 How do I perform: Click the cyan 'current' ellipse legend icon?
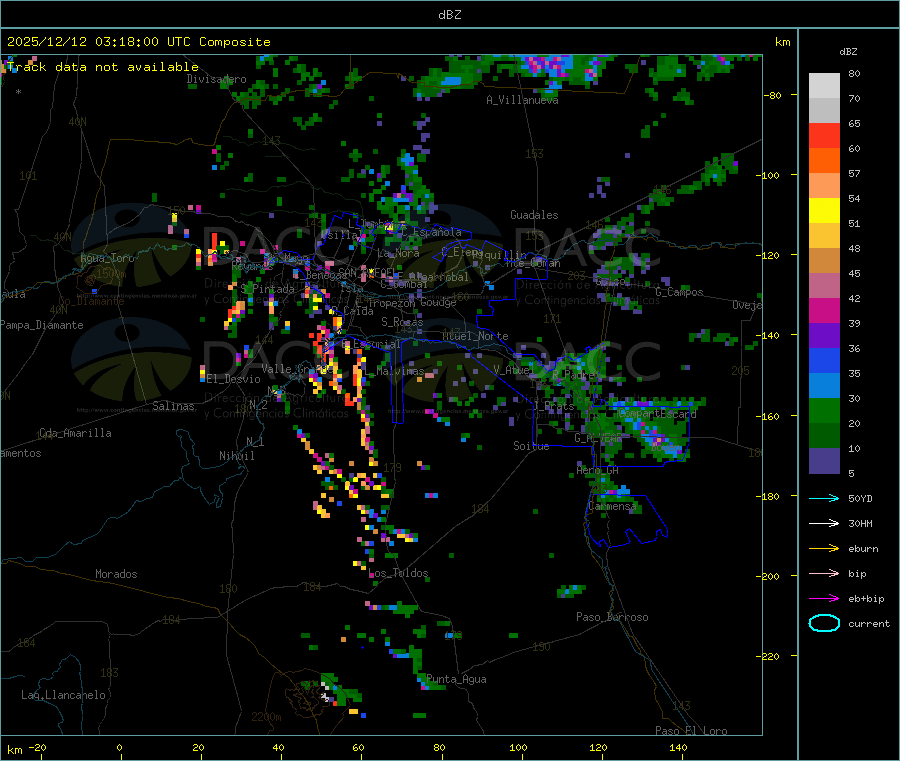pos(824,623)
